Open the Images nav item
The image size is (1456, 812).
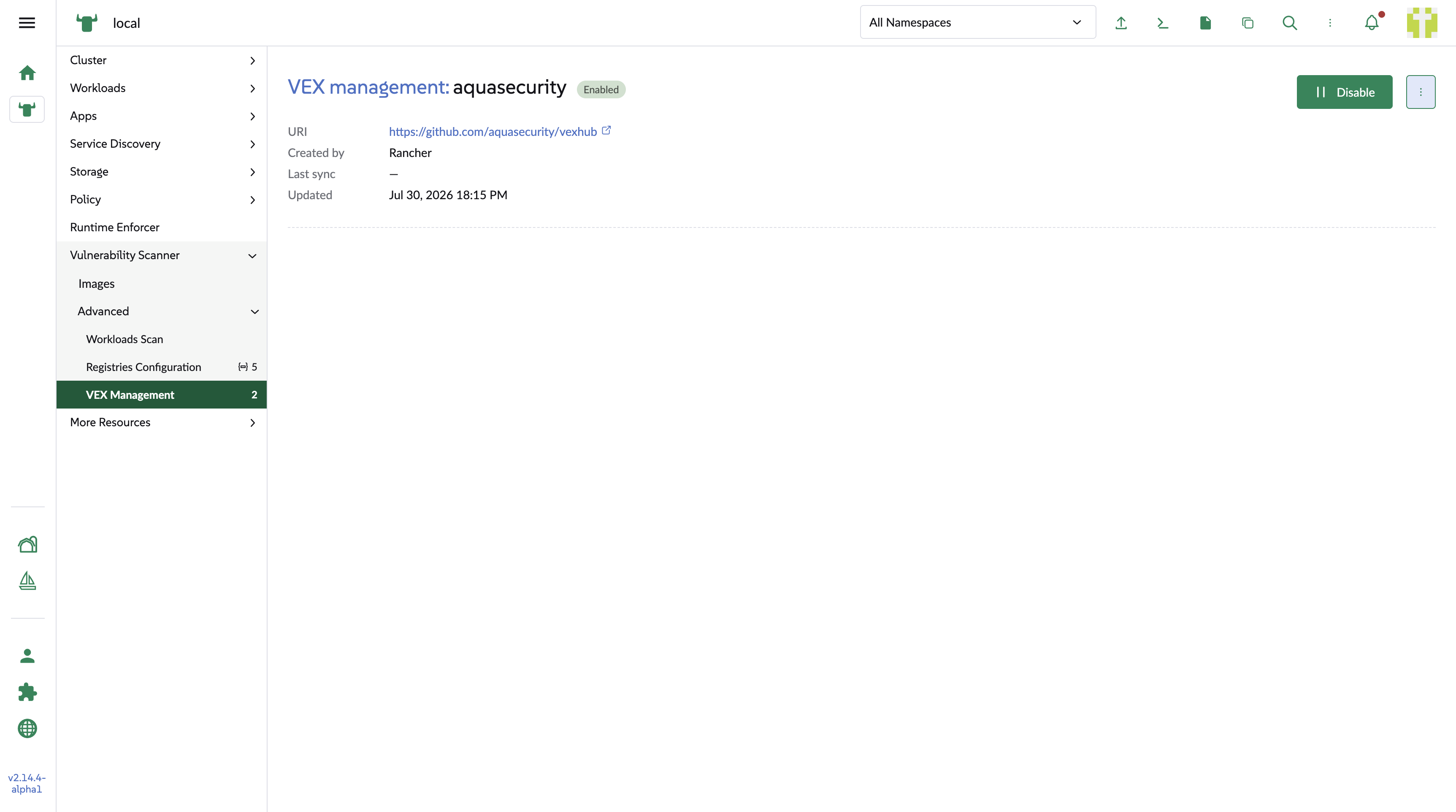162,284
